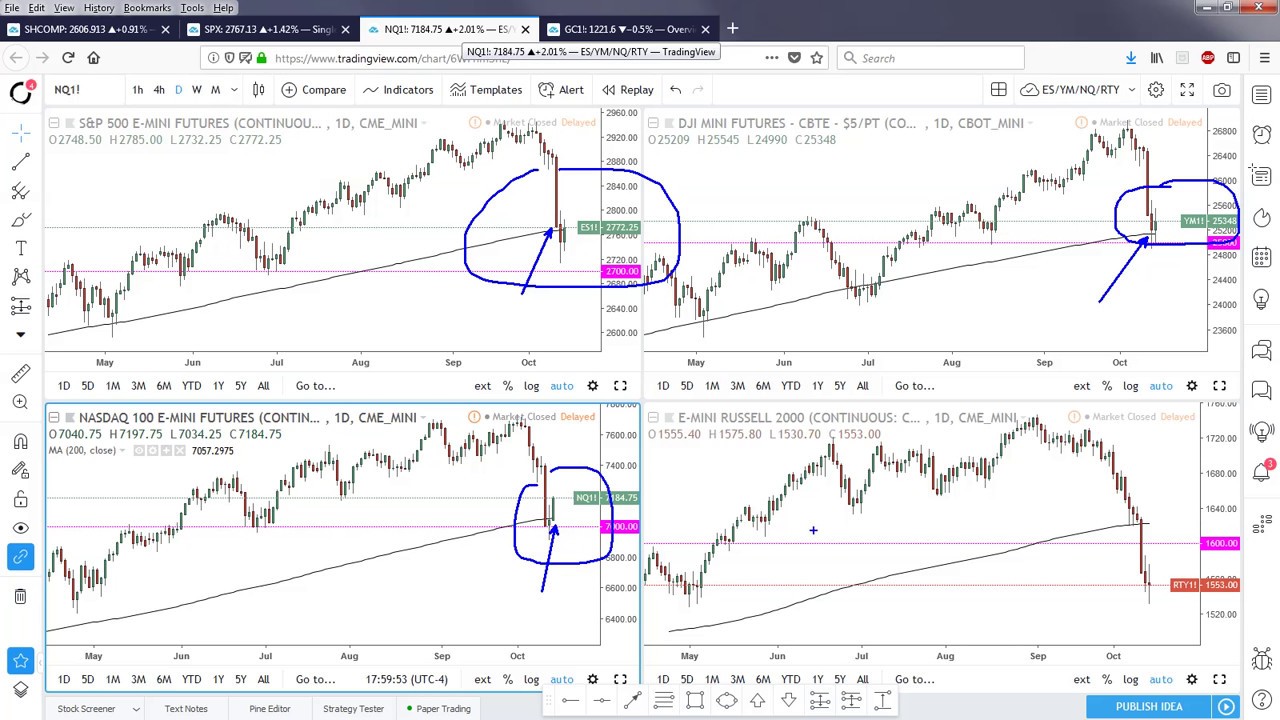
Task: Collapse the S&P 500 chart legend box
Action: coord(54,123)
